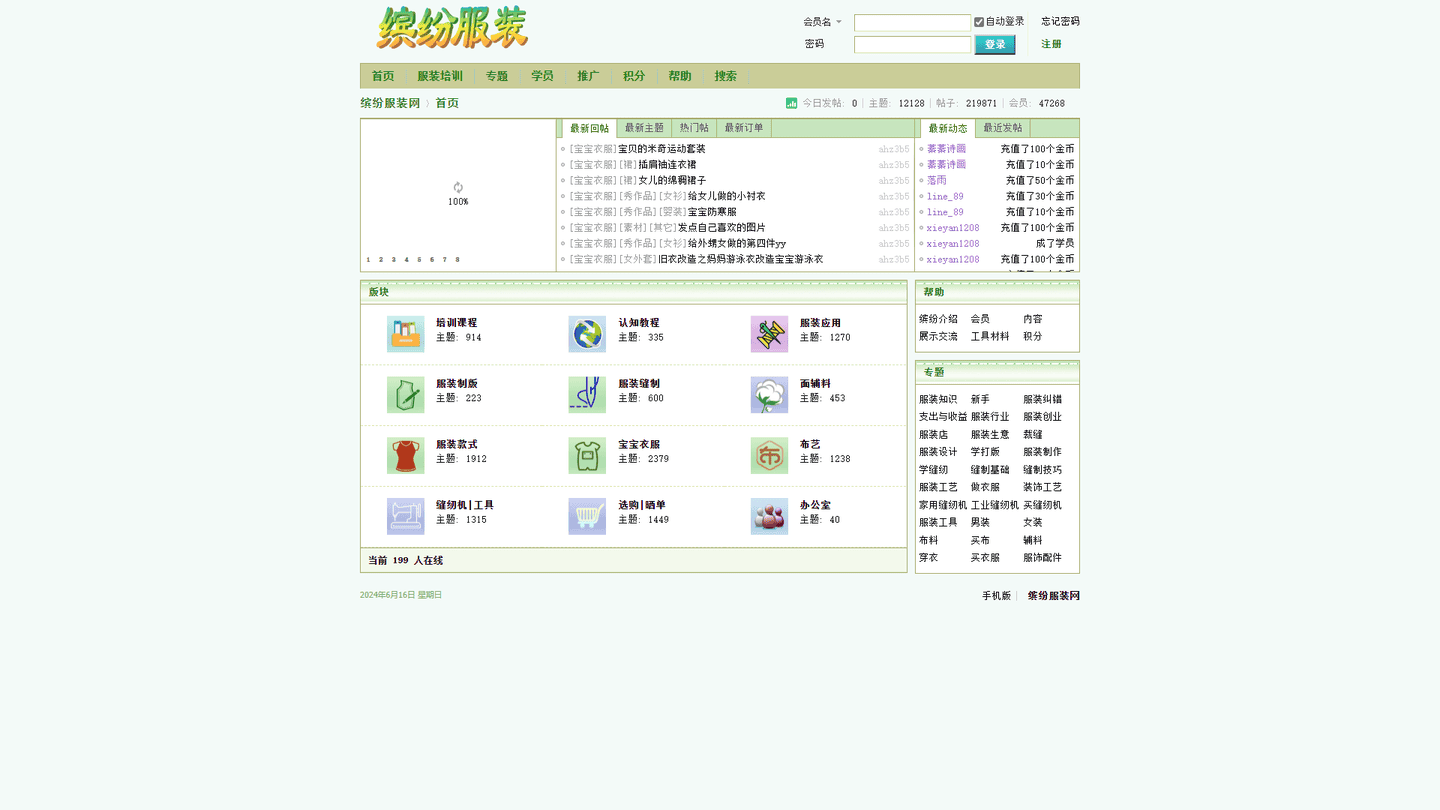This screenshot has height=810, width=1440.
Task: Open 搜索 in the navigation bar
Action: click(x=726, y=76)
